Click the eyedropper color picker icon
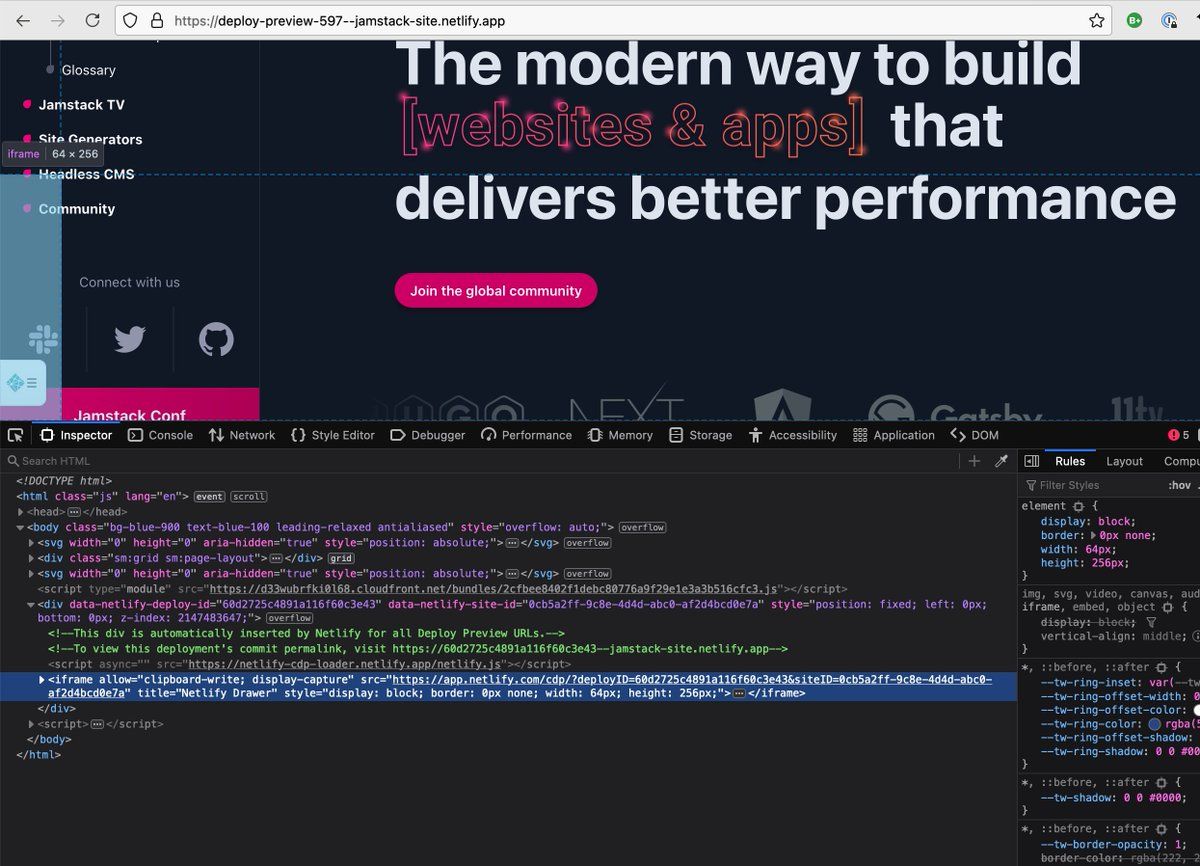1200x866 pixels. (1001, 461)
